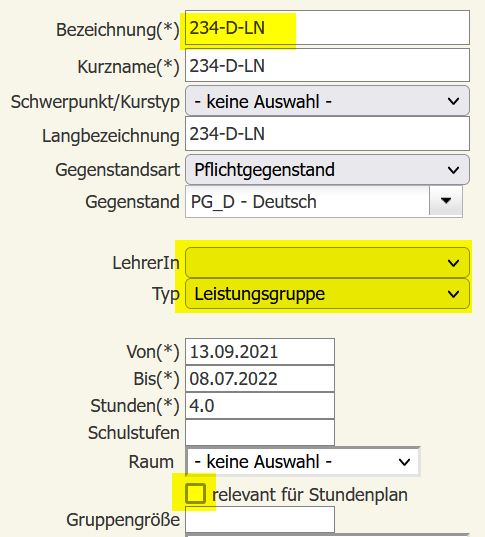Click the Gegenstand combo box arrow button
Viewport: 485px width, 537px height.
446,201
